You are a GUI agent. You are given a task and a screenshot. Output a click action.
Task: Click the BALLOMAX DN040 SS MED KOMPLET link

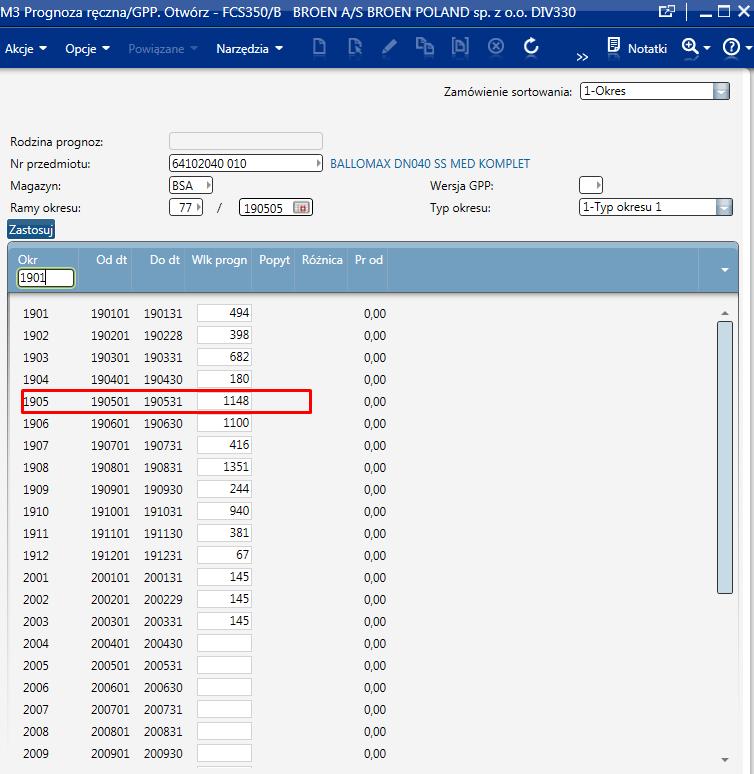pos(430,164)
